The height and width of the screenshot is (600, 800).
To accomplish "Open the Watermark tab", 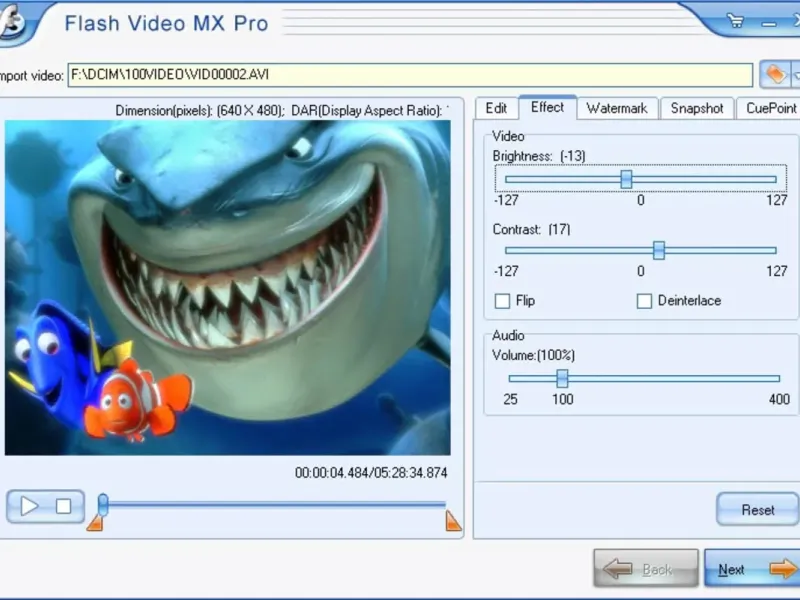I will 617,108.
